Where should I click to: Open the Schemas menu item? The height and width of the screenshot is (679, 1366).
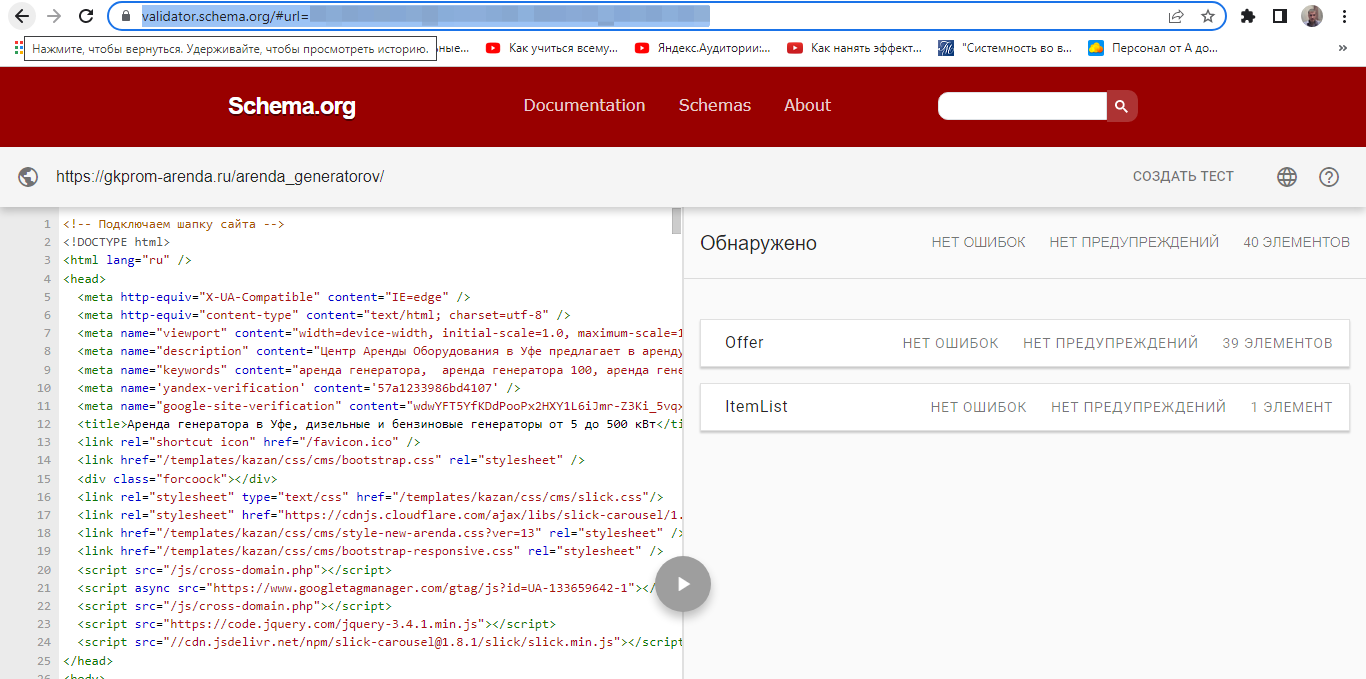(x=714, y=105)
